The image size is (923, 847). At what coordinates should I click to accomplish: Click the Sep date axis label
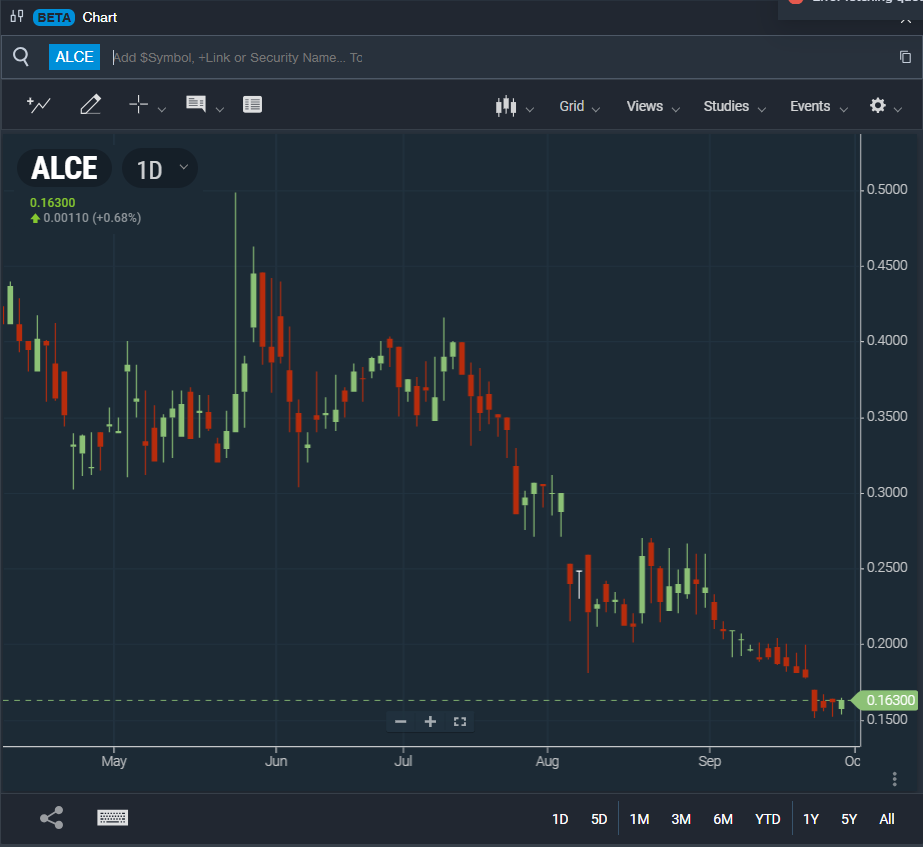point(709,761)
